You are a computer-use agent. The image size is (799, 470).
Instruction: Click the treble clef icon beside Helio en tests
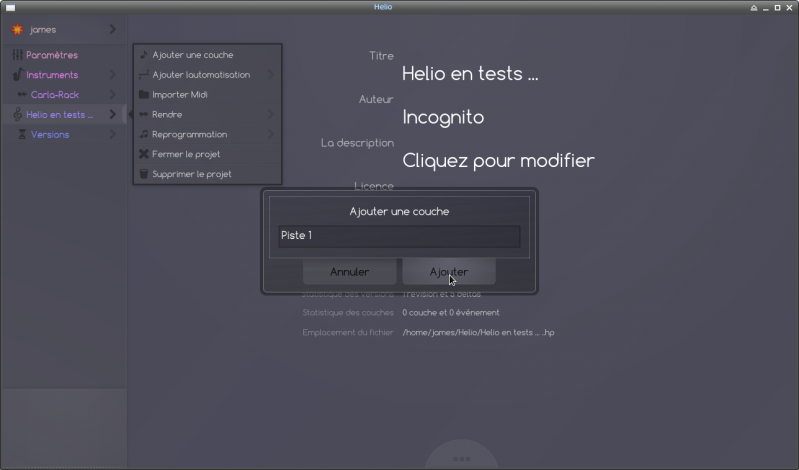(17, 114)
